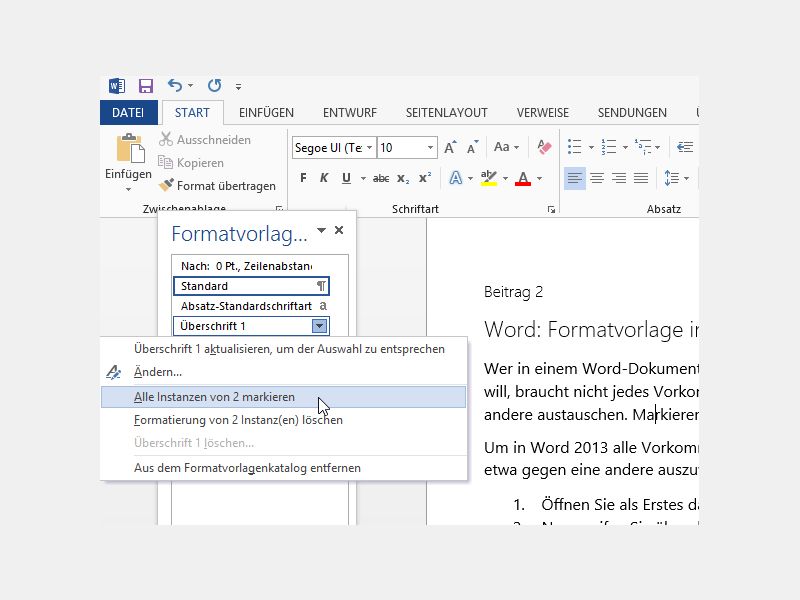Decrease the paragraph indent

tap(685, 147)
